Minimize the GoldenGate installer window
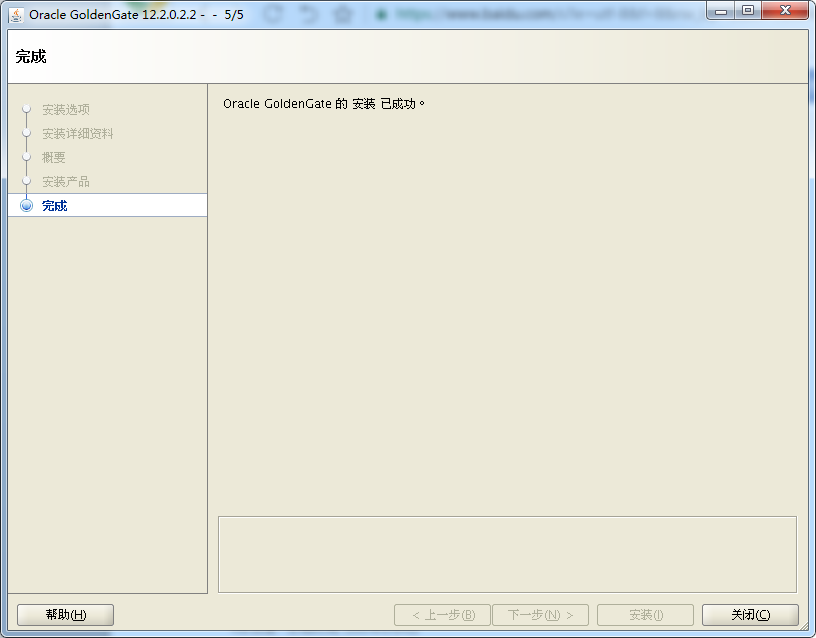The height and width of the screenshot is (638, 816). (x=721, y=11)
